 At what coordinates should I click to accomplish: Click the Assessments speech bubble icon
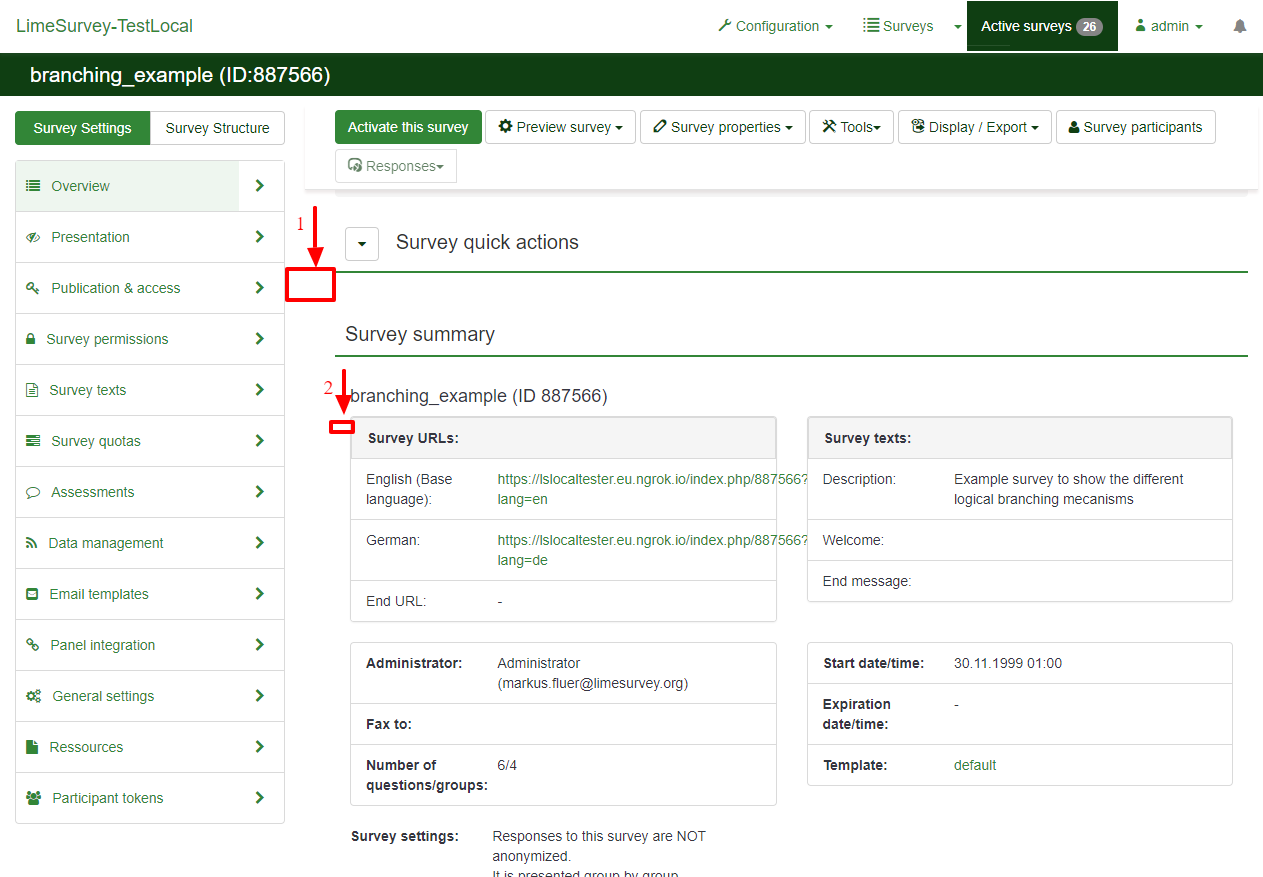point(33,492)
